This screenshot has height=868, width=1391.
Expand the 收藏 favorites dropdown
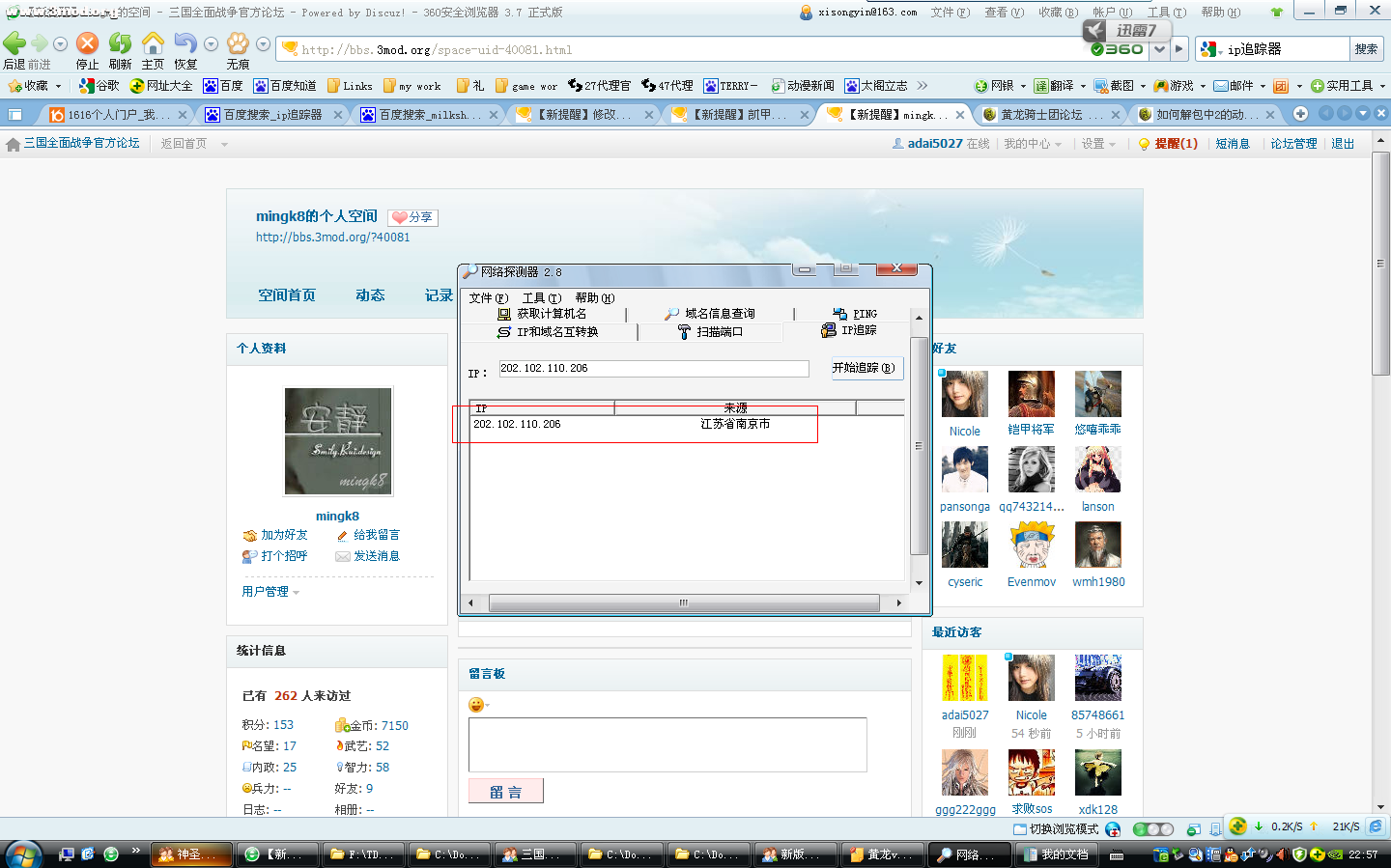click(x=35, y=86)
